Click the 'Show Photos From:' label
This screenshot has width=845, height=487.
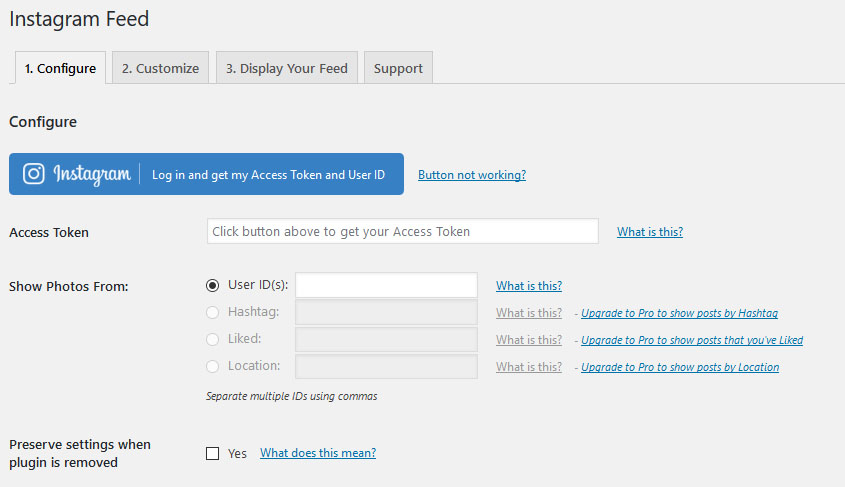(x=68, y=286)
